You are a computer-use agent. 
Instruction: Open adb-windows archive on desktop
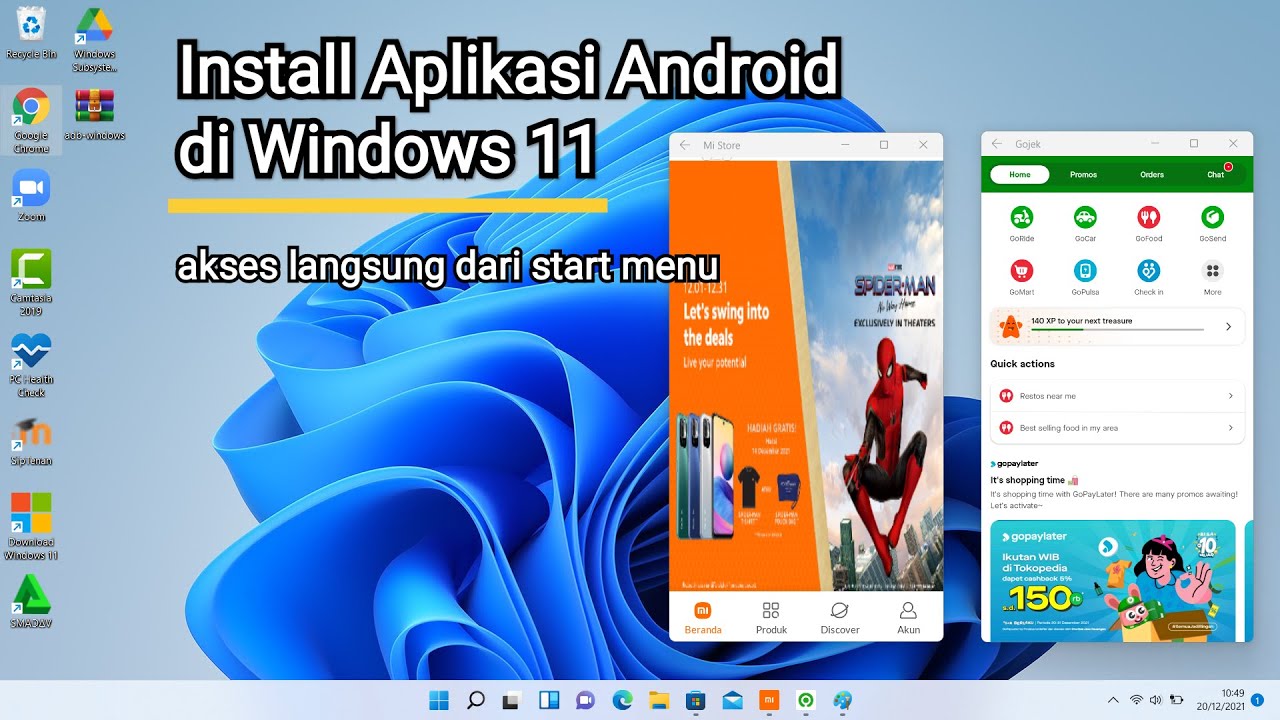pos(94,114)
